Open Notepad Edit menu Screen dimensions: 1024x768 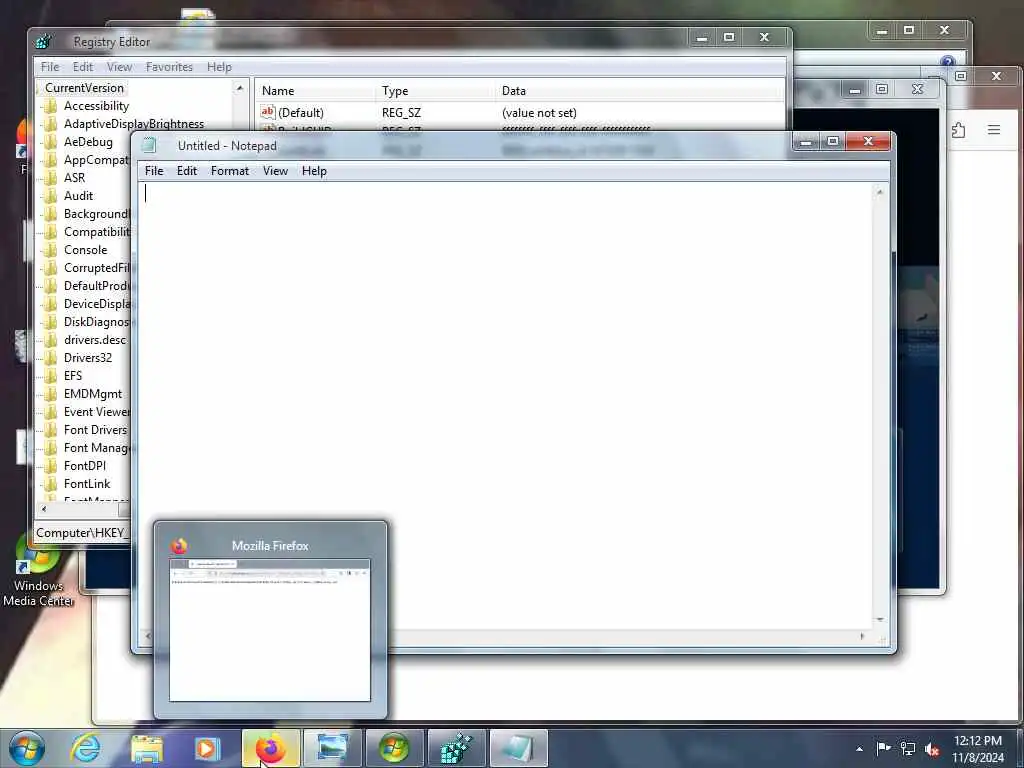pyautogui.click(x=187, y=171)
